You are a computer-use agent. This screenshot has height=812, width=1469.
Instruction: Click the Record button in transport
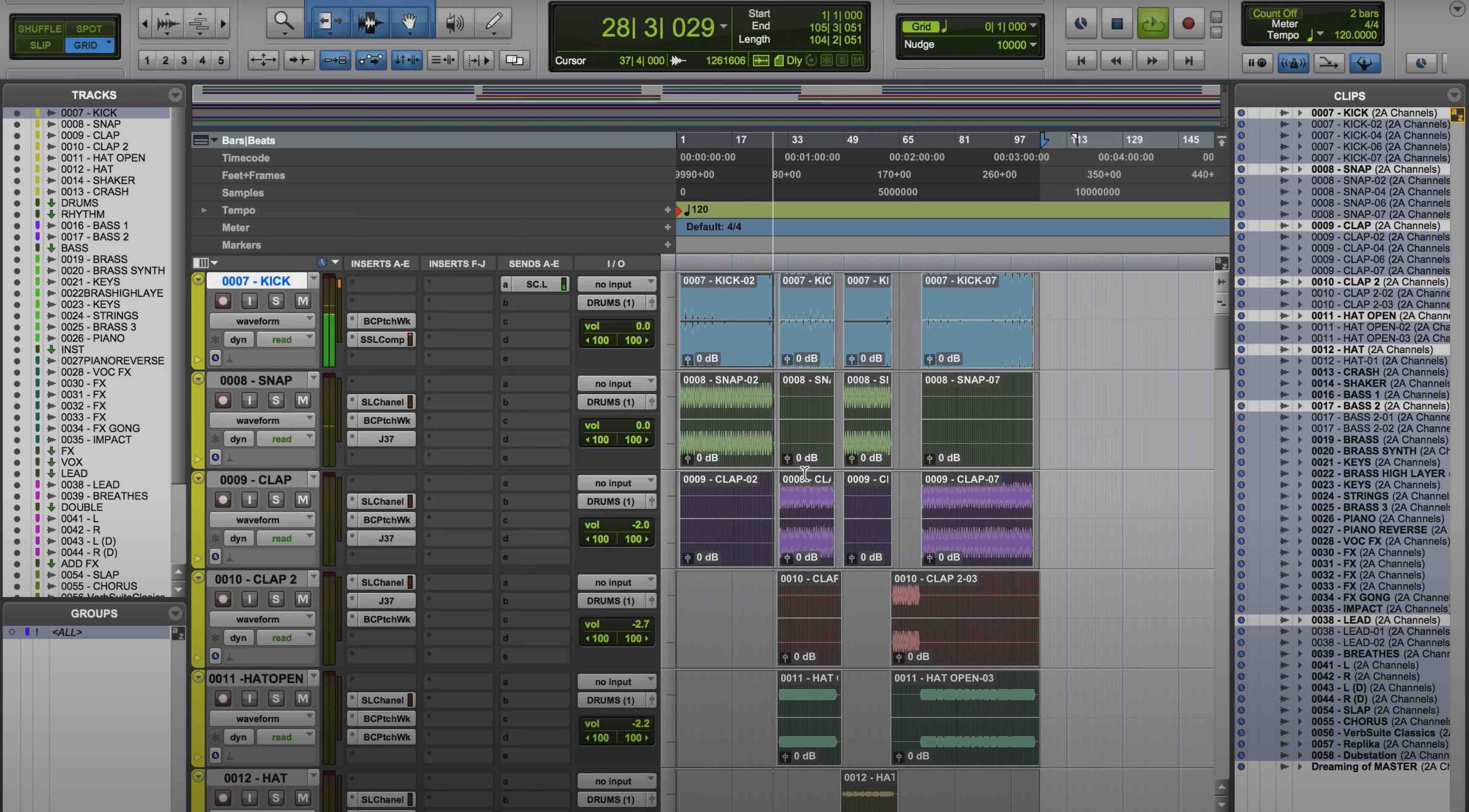coord(1188,23)
